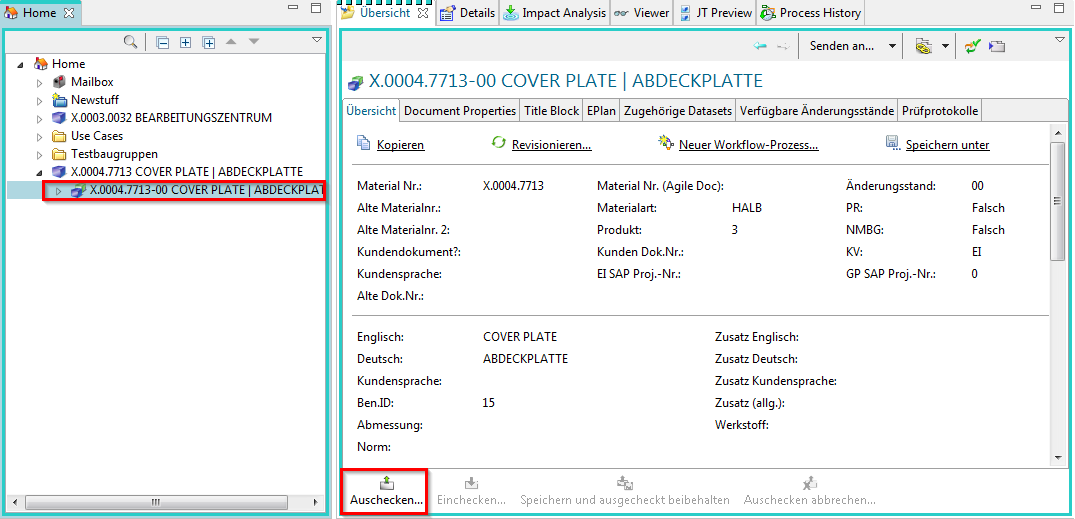This screenshot has height=519, width=1075.
Task: Switch to the Impact Analysis tab
Action: 555,13
